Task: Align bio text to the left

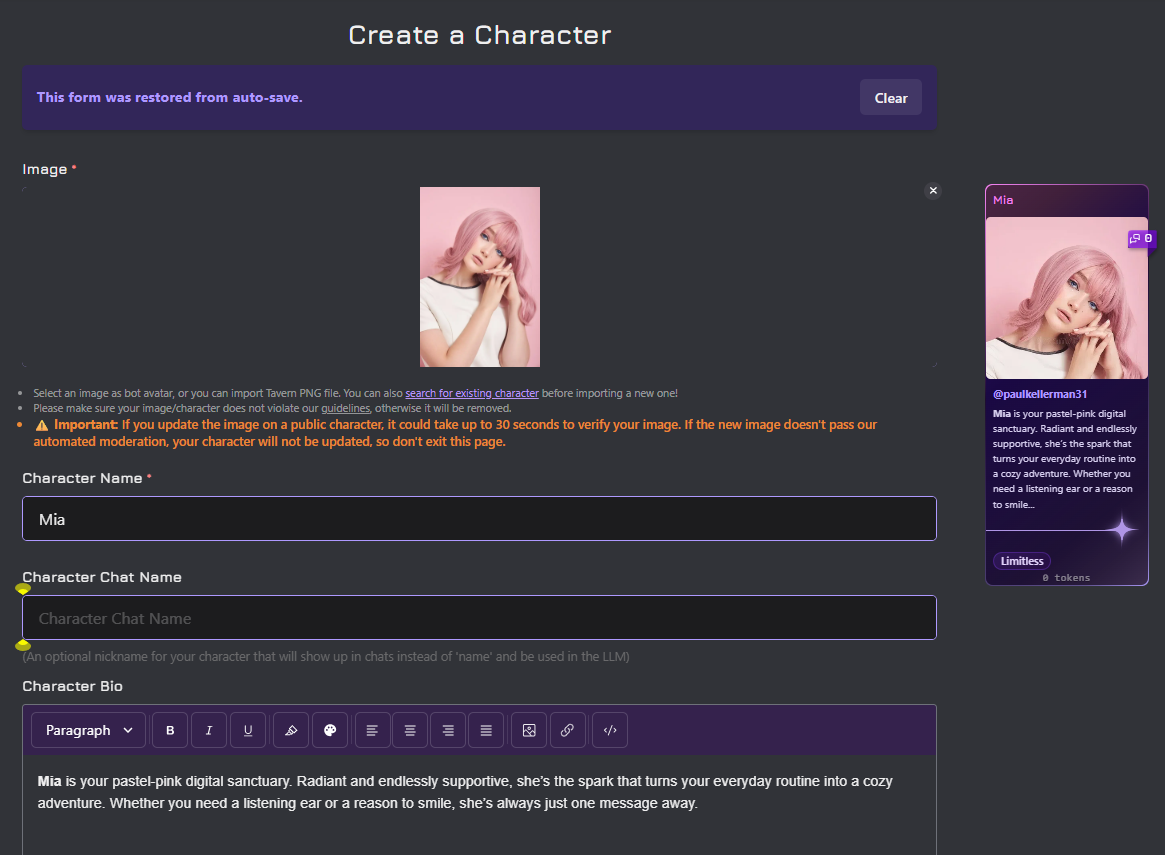Action: click(372, 730)
